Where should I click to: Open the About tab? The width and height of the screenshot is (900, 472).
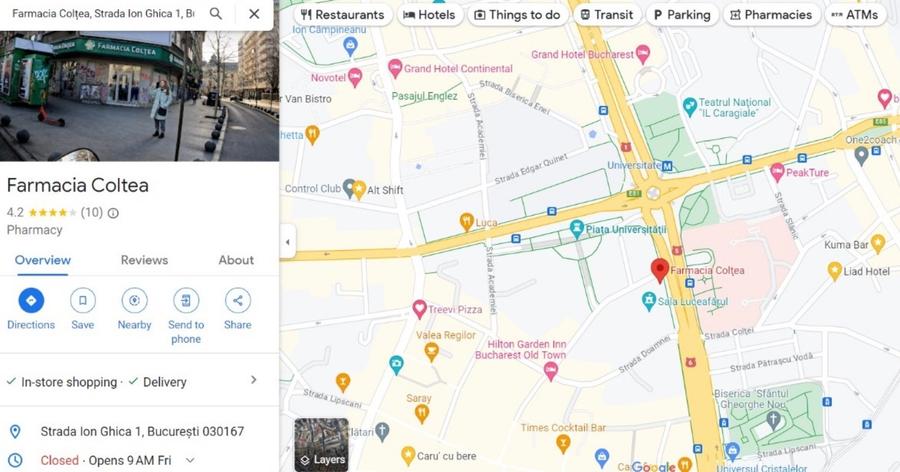tap(236, 260)
